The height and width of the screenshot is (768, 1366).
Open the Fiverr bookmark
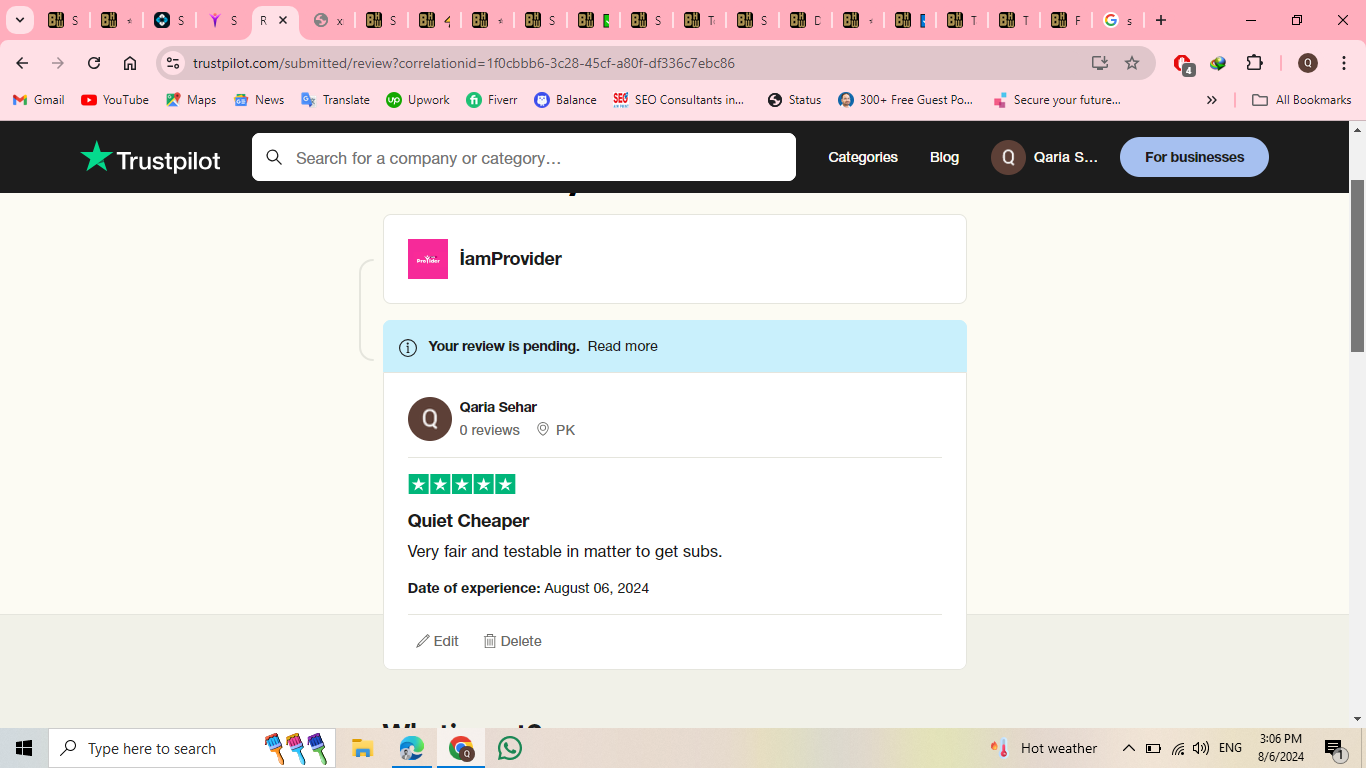[492, 100]
